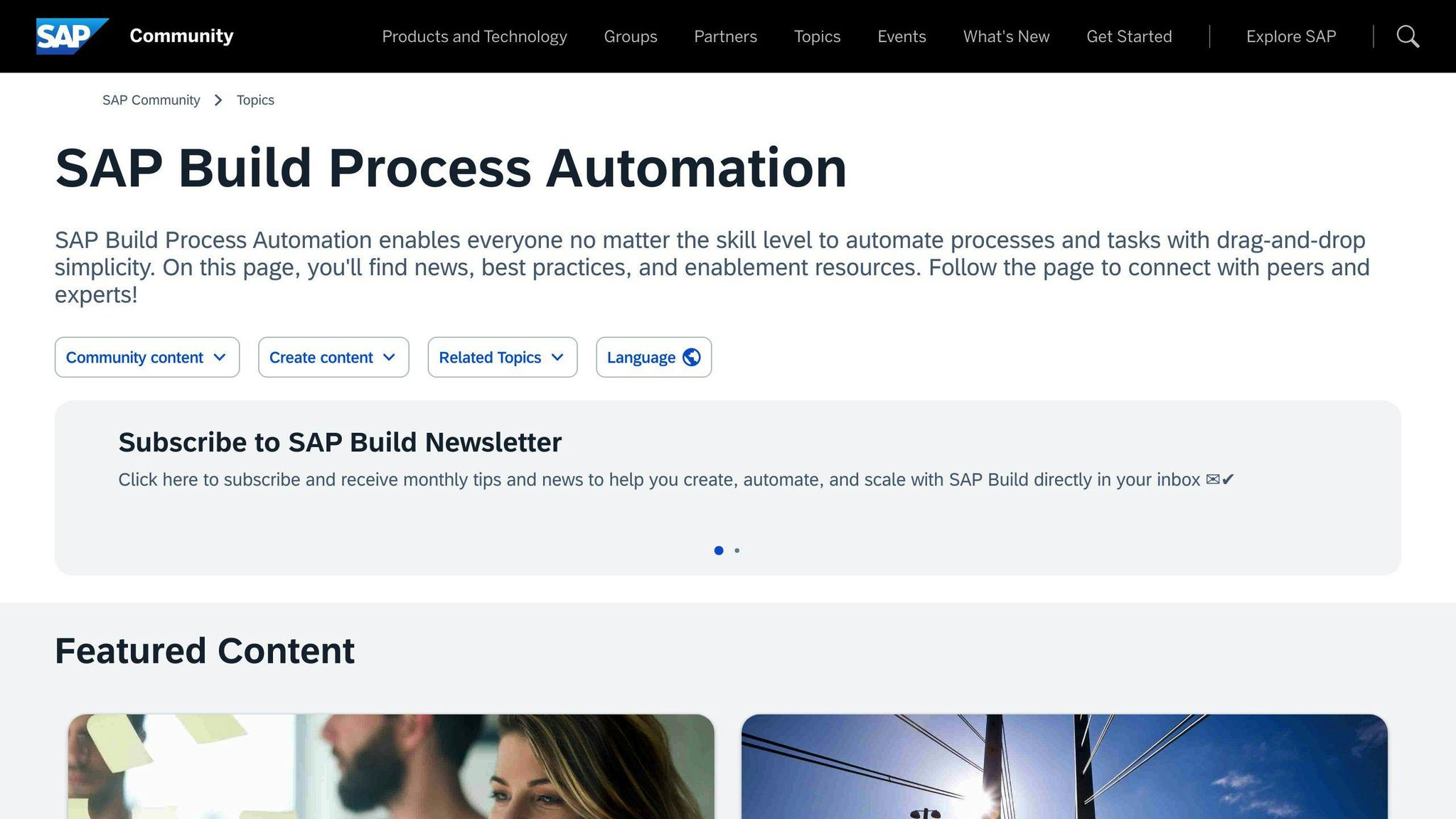This screenshot has width=1456, height=819.
Task: Open the search magnifier icon
Action: pos(1408,36)
